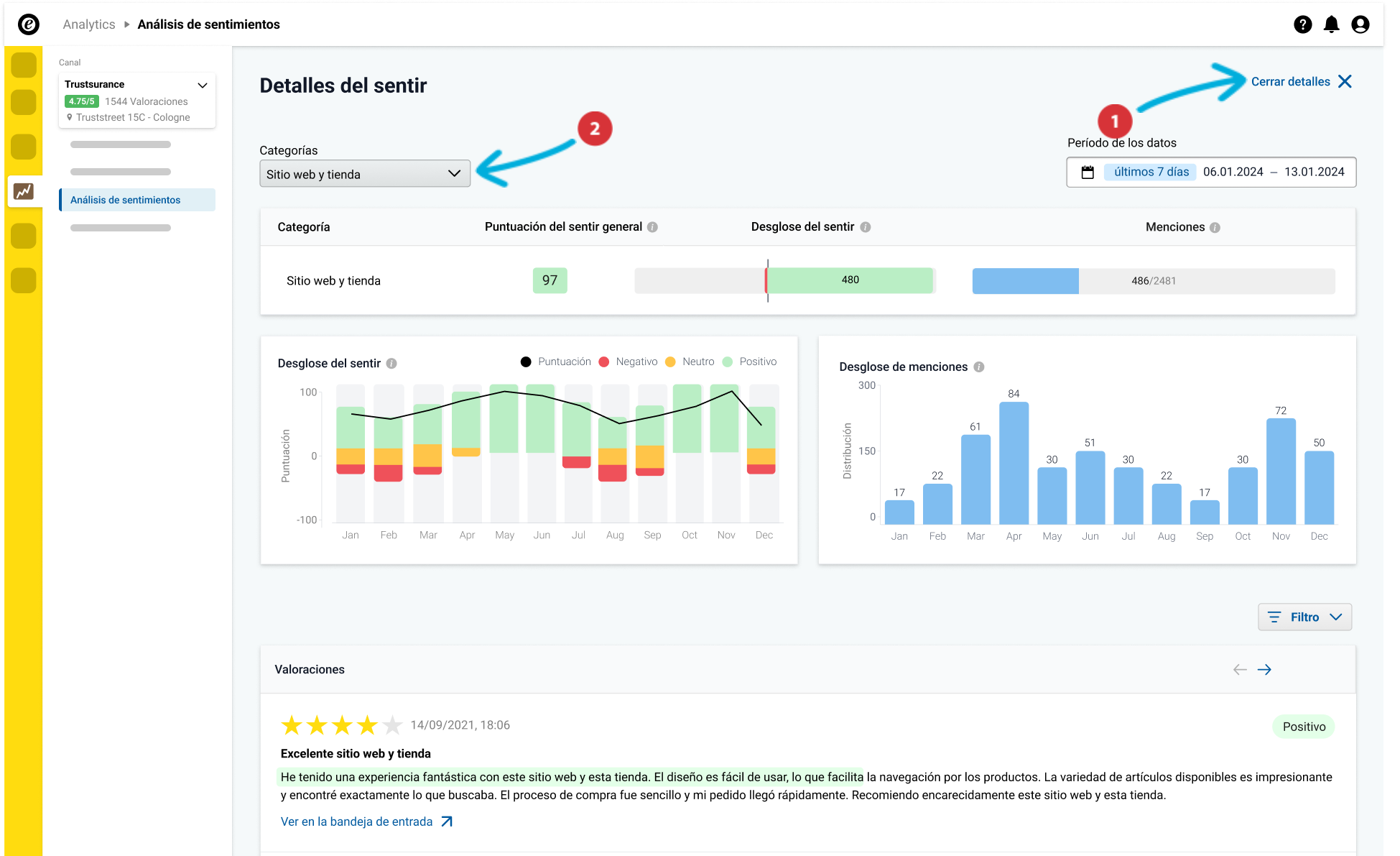
Task: Click the five-star rating of the review
Action: coord(341,725)
